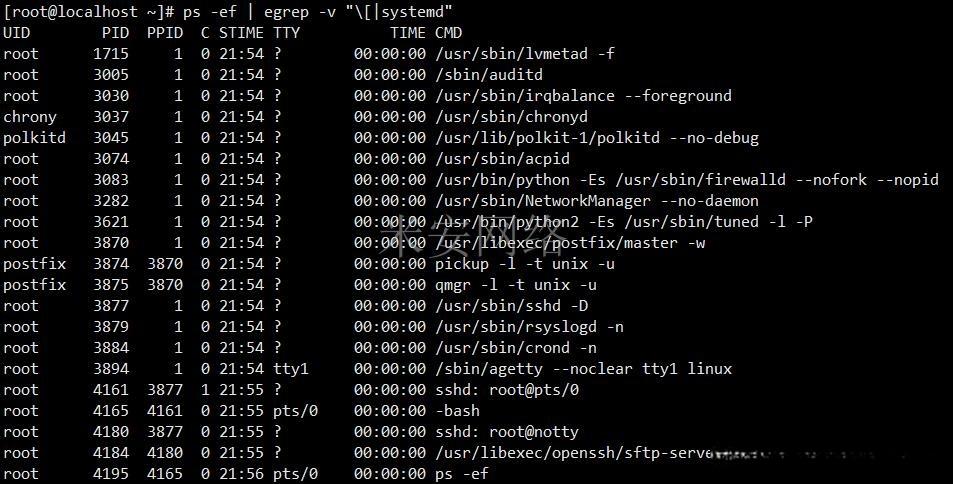
Task: Click PID 3030 of irqbalance
Action: click(x=111, y=96)
